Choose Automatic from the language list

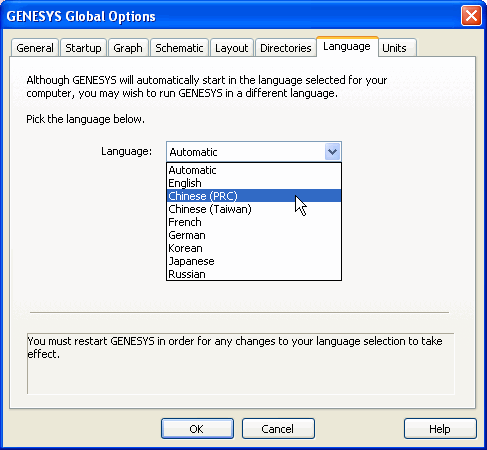tap(254, 170)
